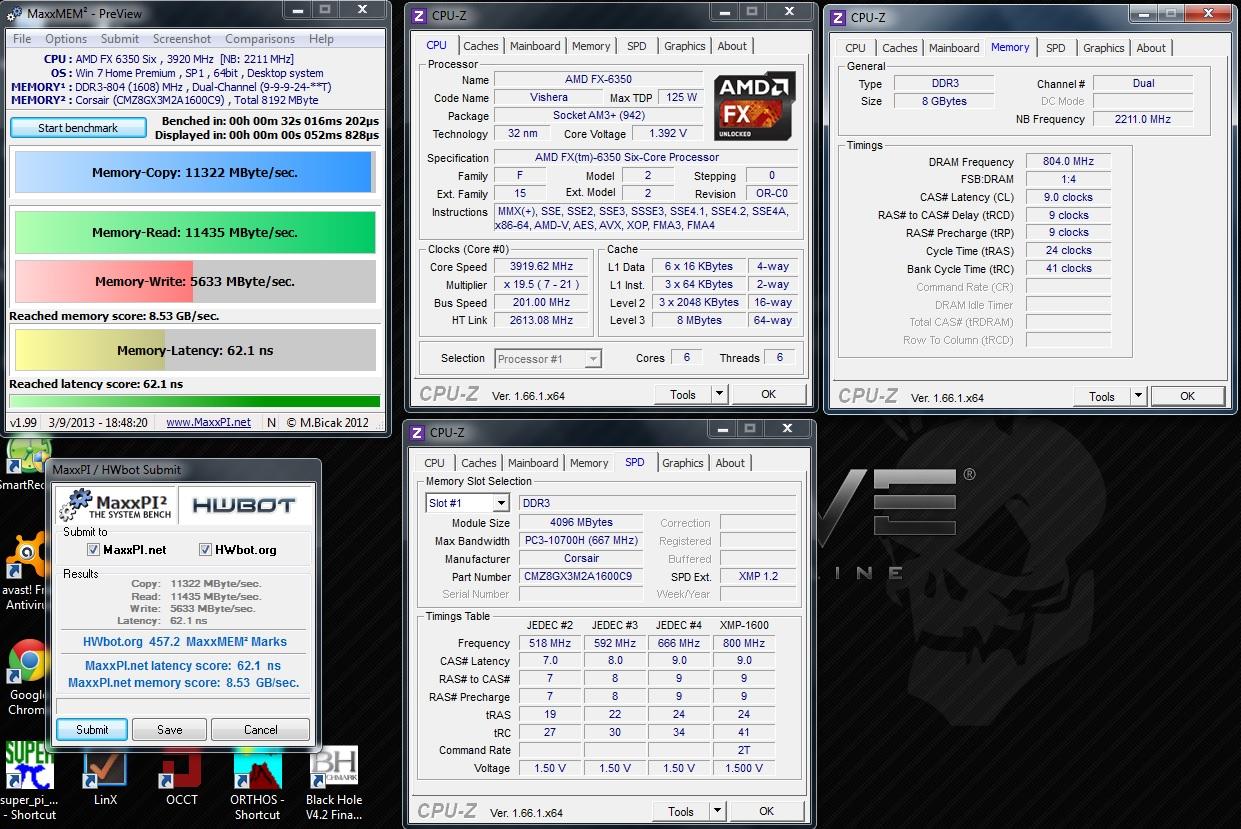
Task: Open the Help menu in MaxxMEM²
Action: point(321,39)
